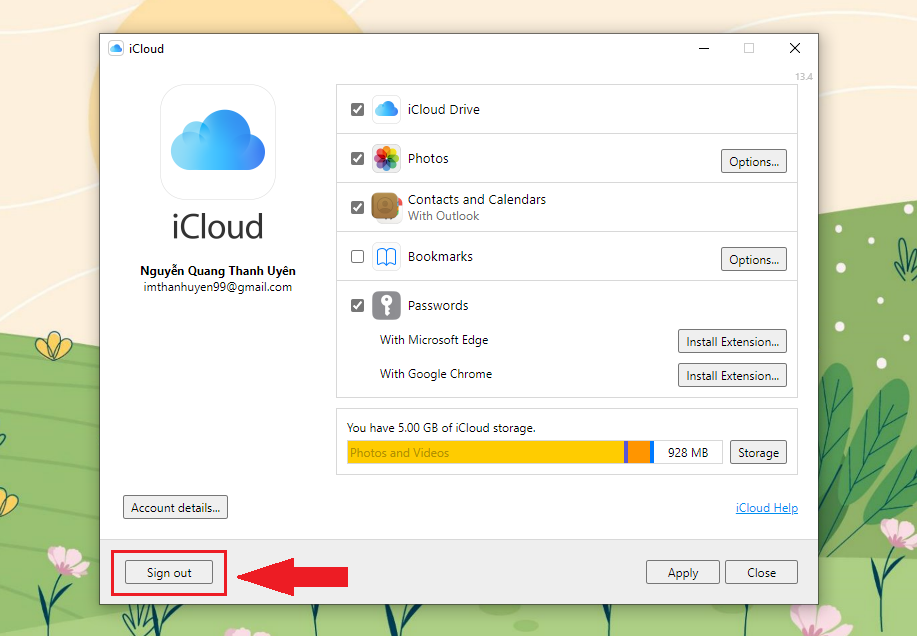Open the Storage button
The image size is (917, 636).
[759, 452]
